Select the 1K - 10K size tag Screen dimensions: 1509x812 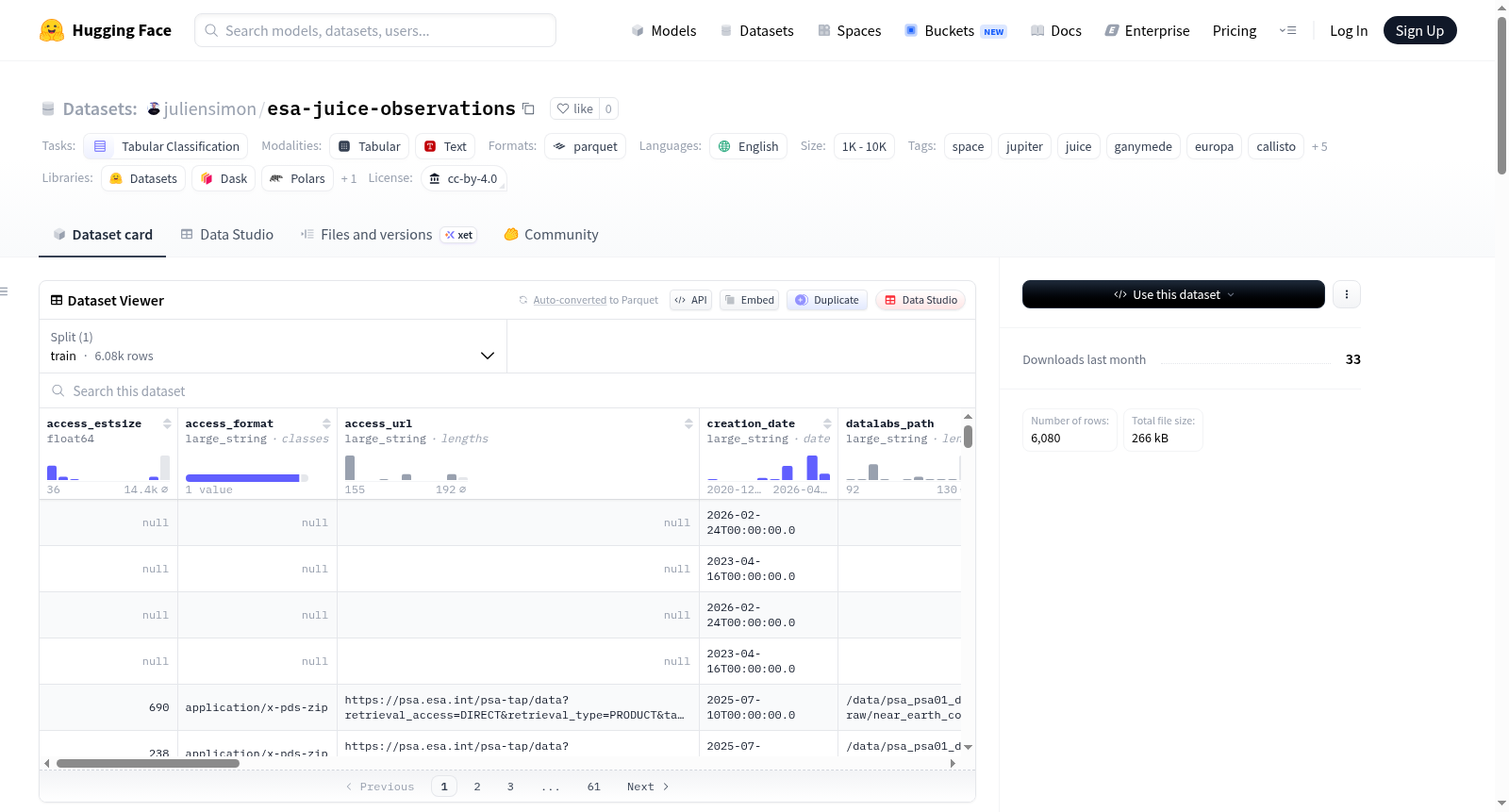coord(864,146)
